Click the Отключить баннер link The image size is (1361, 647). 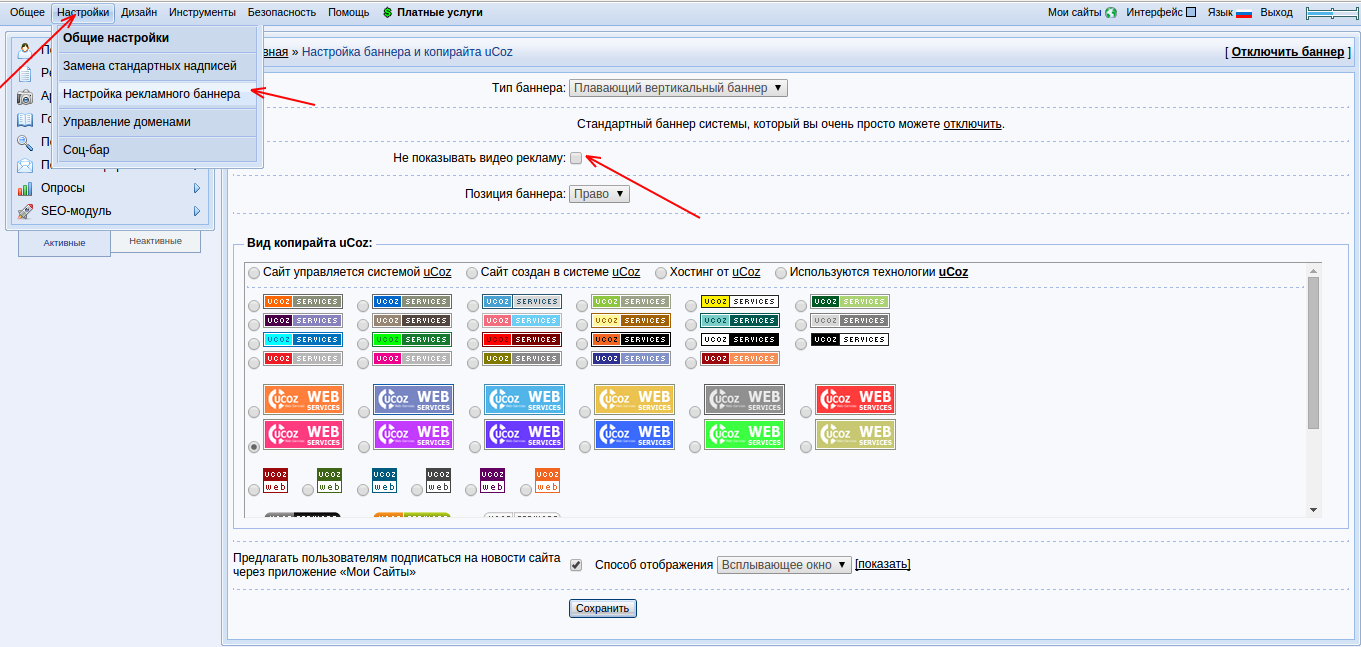pos(1288,52)
